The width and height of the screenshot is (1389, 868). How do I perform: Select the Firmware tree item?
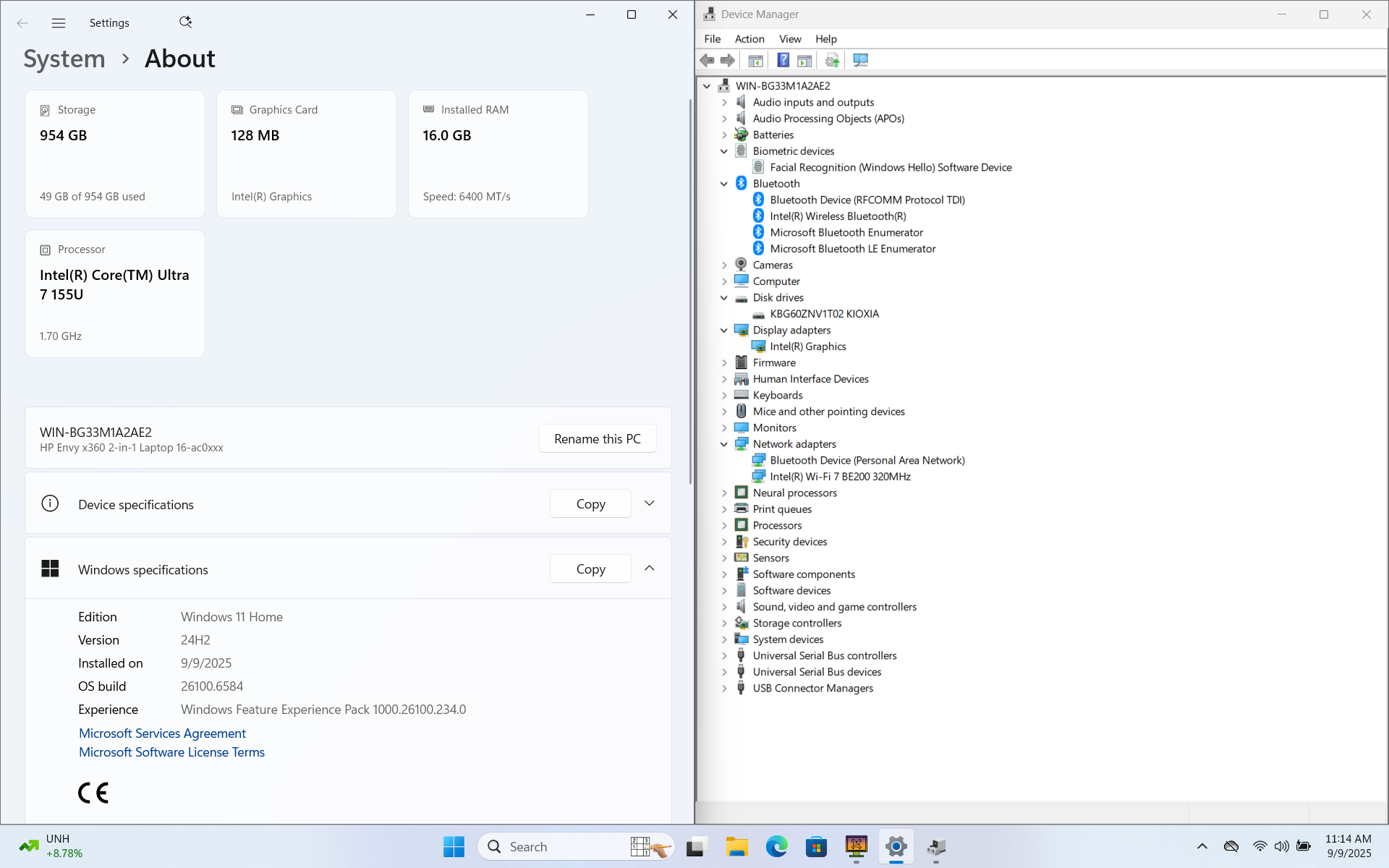tap(774, 362)
